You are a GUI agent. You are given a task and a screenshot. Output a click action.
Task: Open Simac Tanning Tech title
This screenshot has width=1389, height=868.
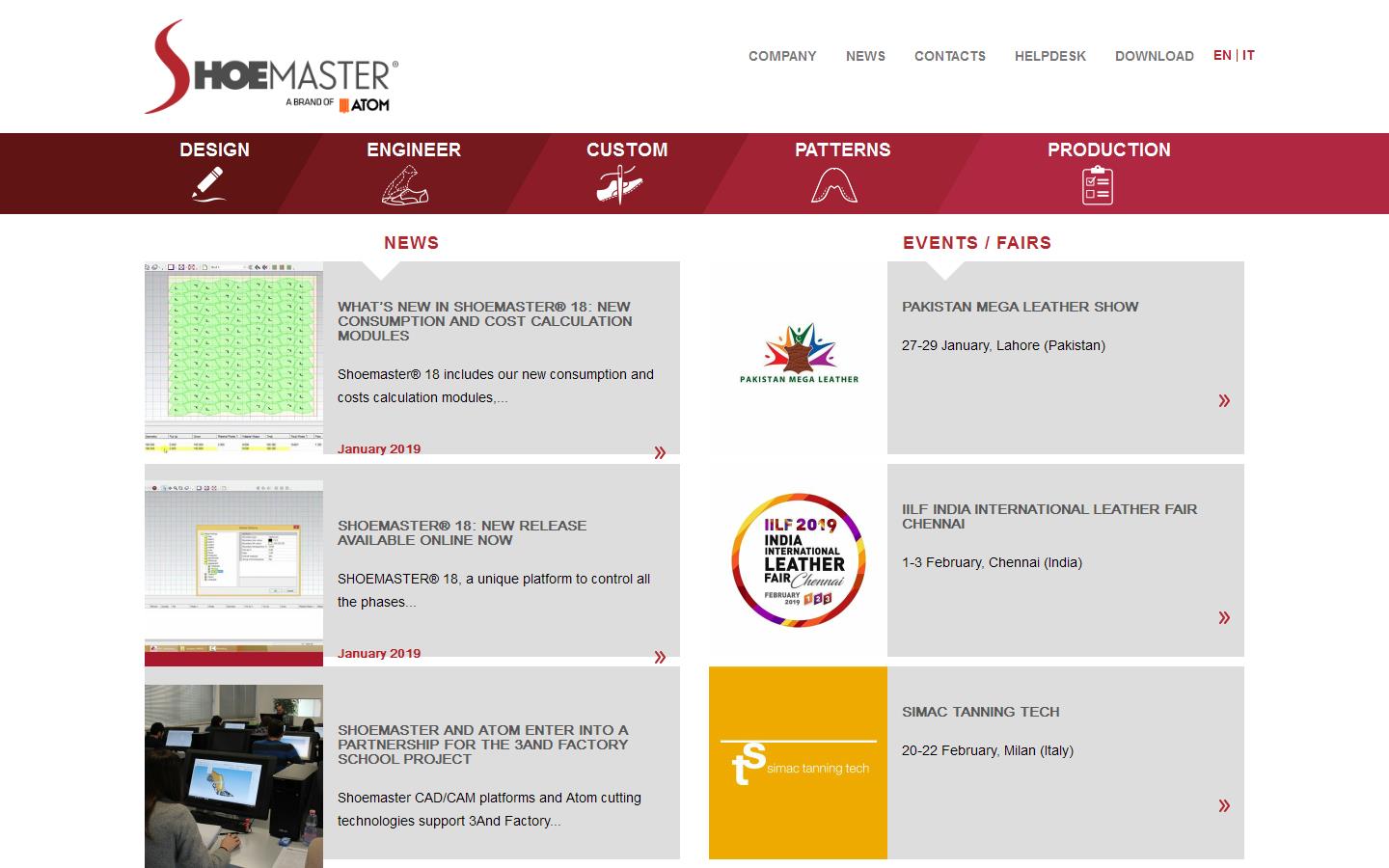(x=981, y=712)
